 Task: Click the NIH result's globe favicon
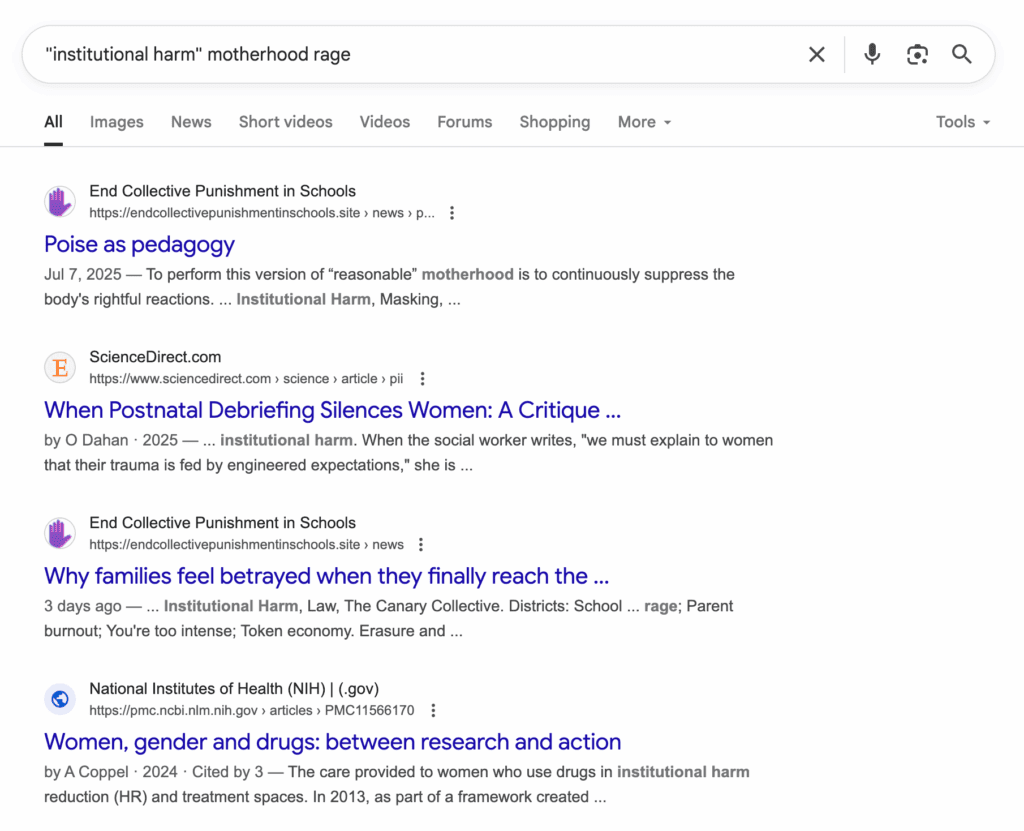pyautogui.click(x=59, y=699)
